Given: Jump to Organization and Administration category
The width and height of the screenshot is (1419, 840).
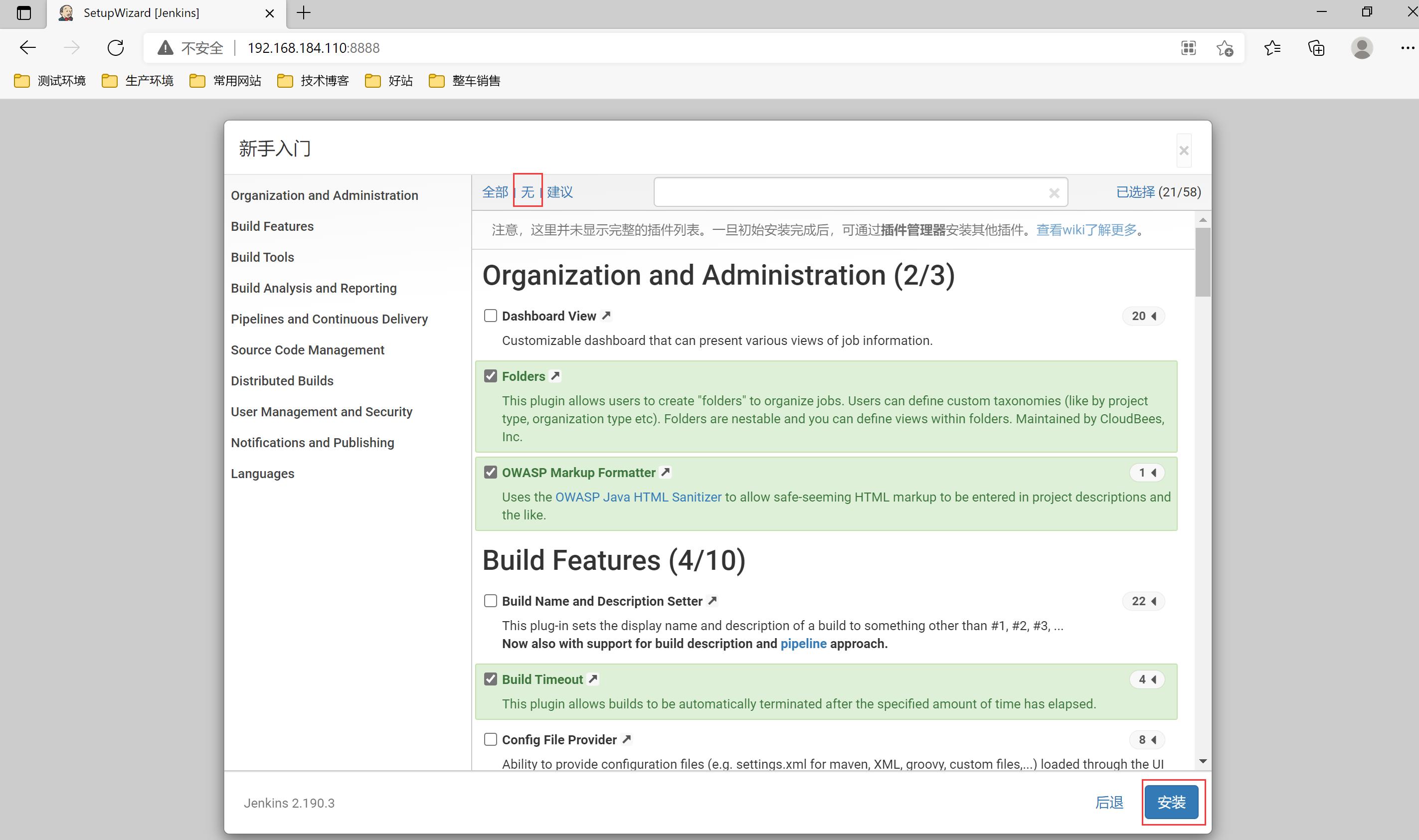Looking at the screenshot, I should point(324,195).
